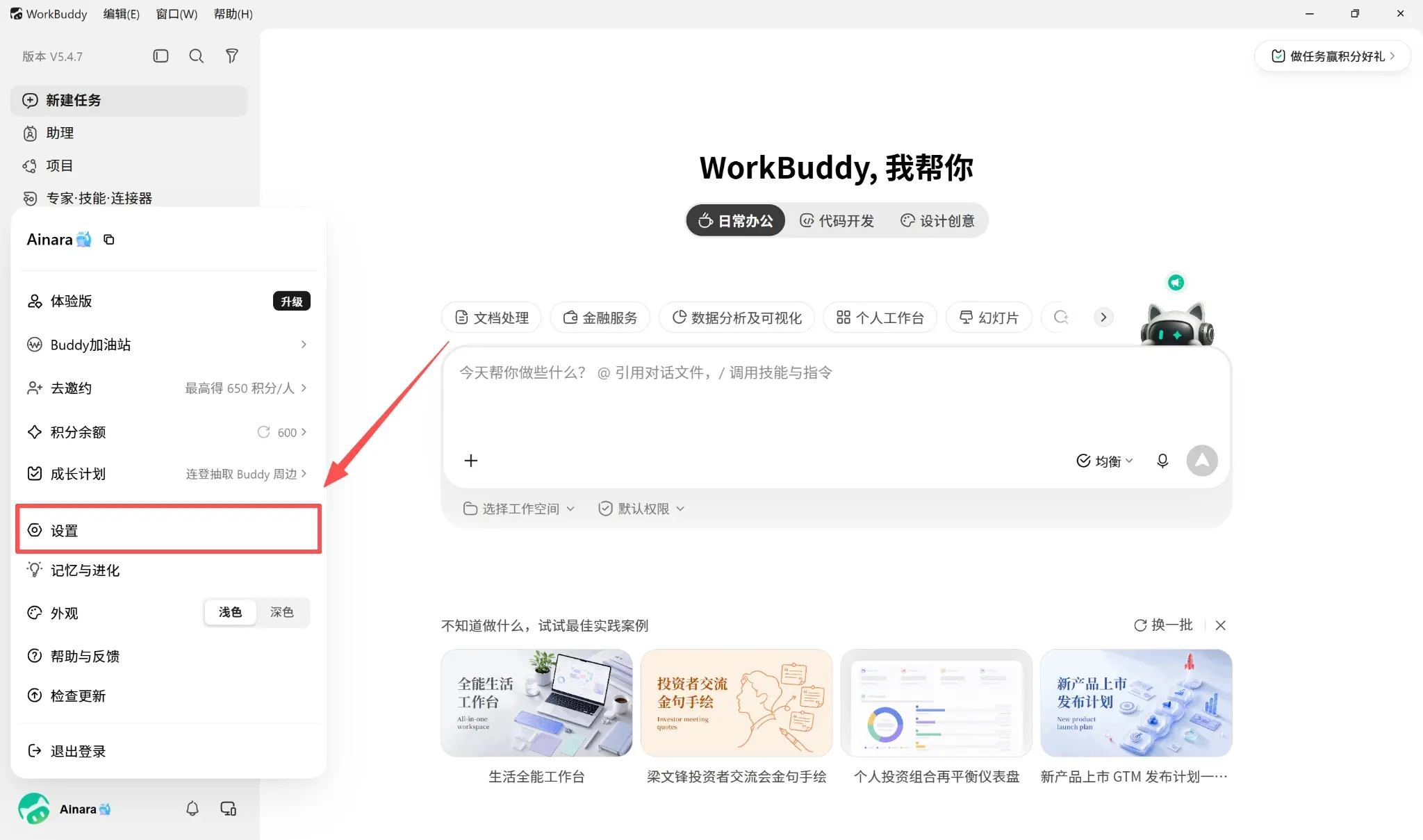Viewport: 1423px width, 840px height.
Task: Select the 金融服务 chip
Action: click(x=600, y=318)
